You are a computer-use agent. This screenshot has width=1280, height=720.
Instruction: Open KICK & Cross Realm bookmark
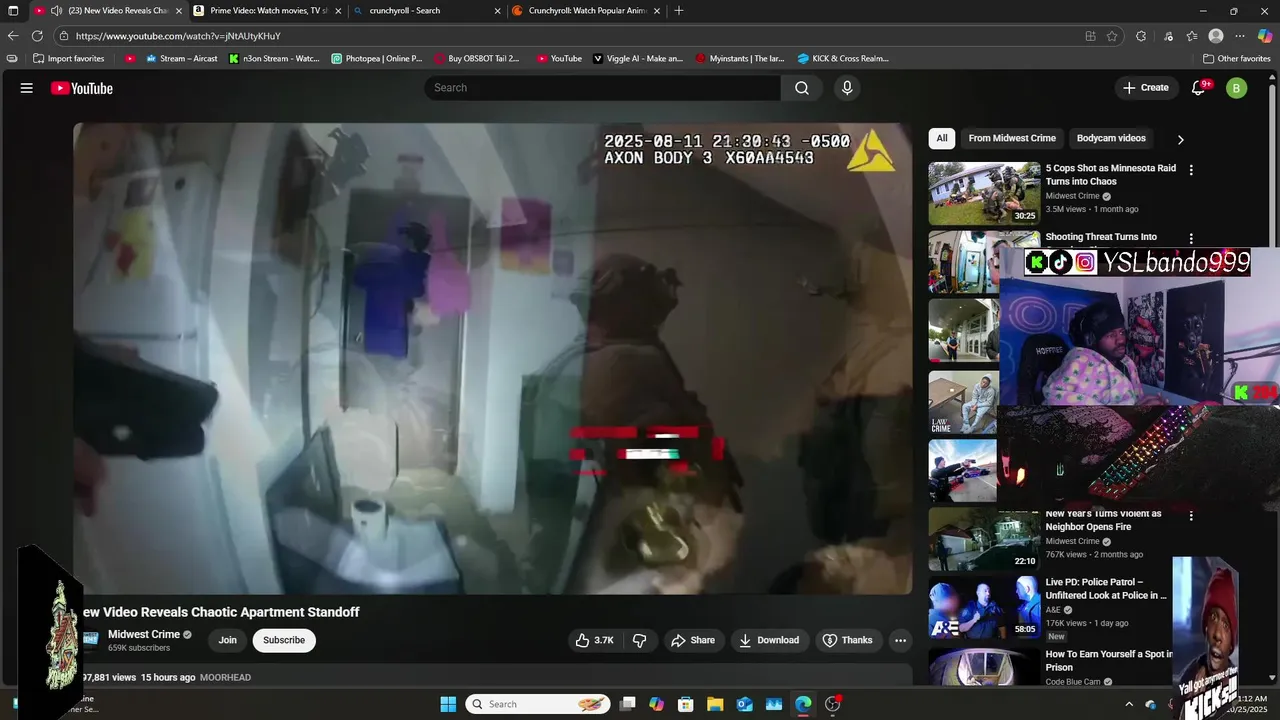(x=842, y=59)
